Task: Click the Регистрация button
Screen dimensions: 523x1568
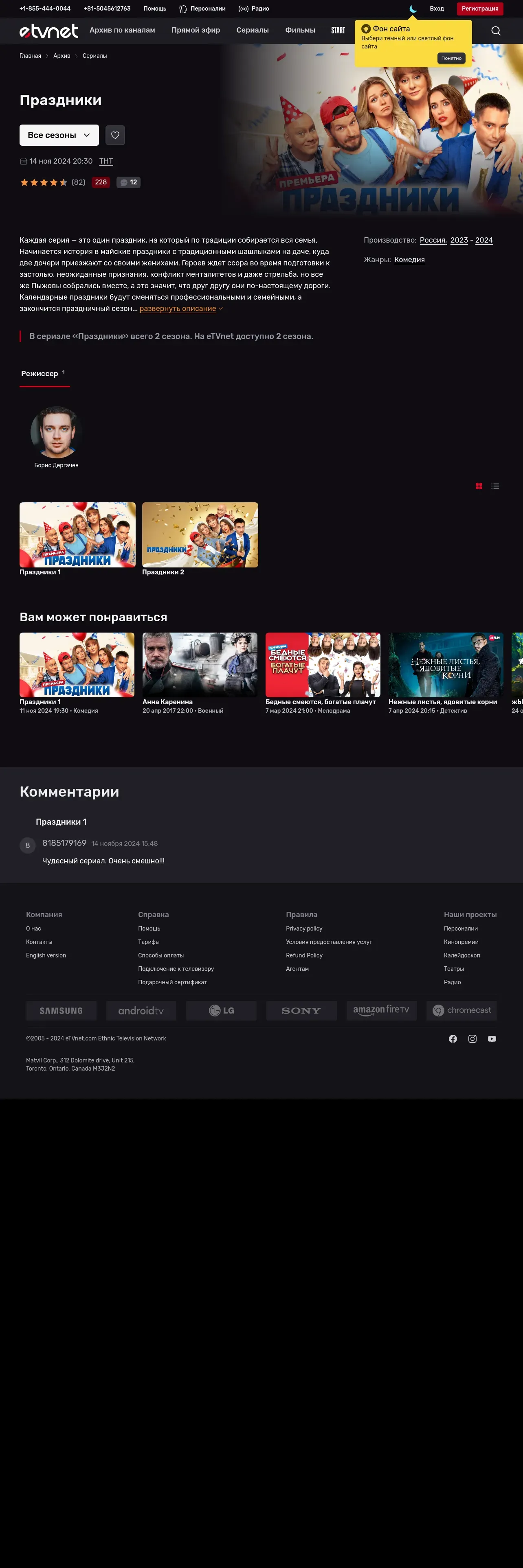Action: click(480, 9)
